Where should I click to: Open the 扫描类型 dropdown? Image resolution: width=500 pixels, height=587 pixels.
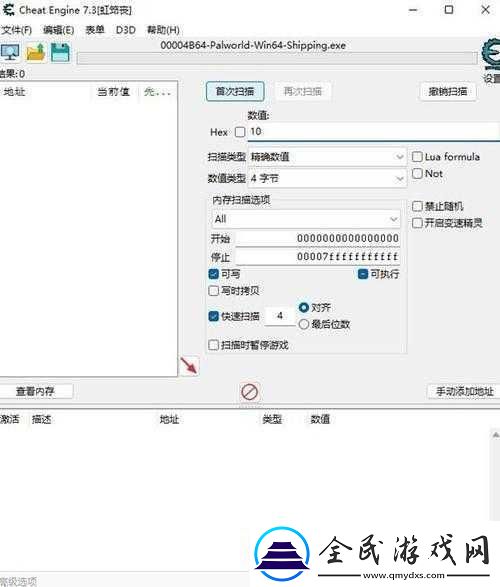327,157
